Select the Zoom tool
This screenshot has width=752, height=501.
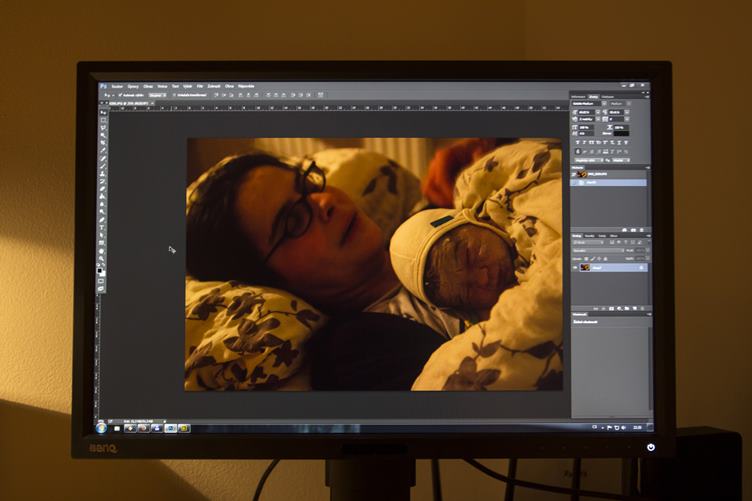coord(102,258)
